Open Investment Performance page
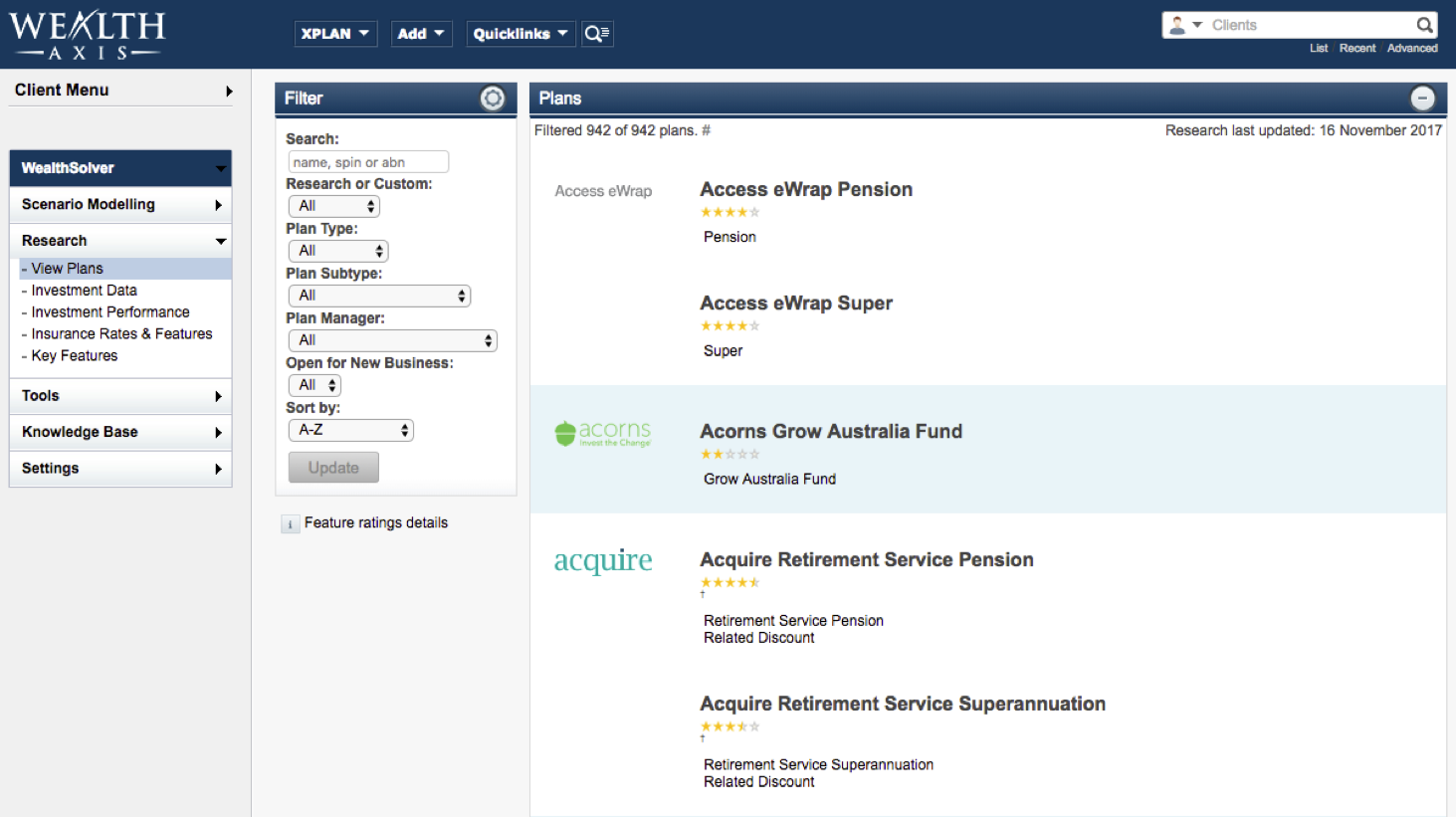1456x817 pixels. point(109,312)
